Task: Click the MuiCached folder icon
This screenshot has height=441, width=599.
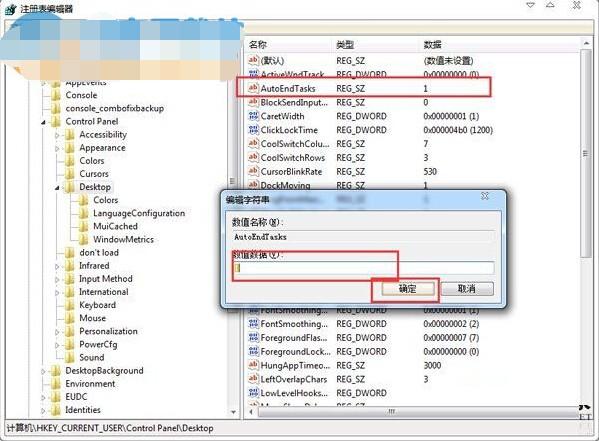Action: point(83,226)
